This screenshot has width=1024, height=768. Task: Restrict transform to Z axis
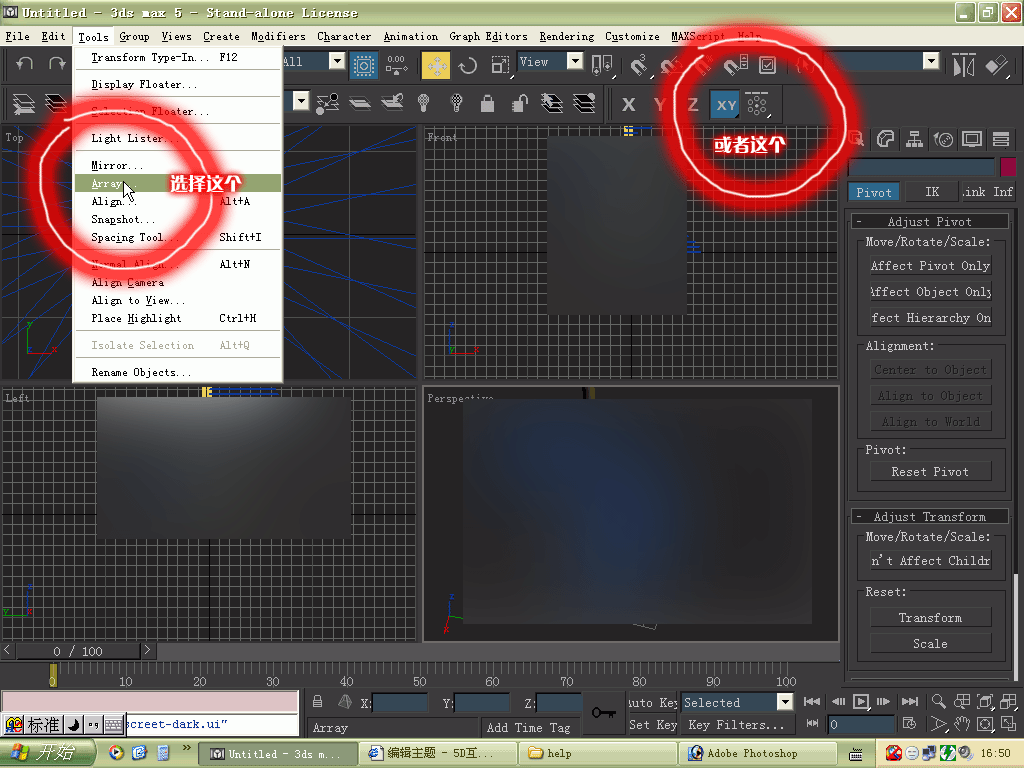coord(693,104)
